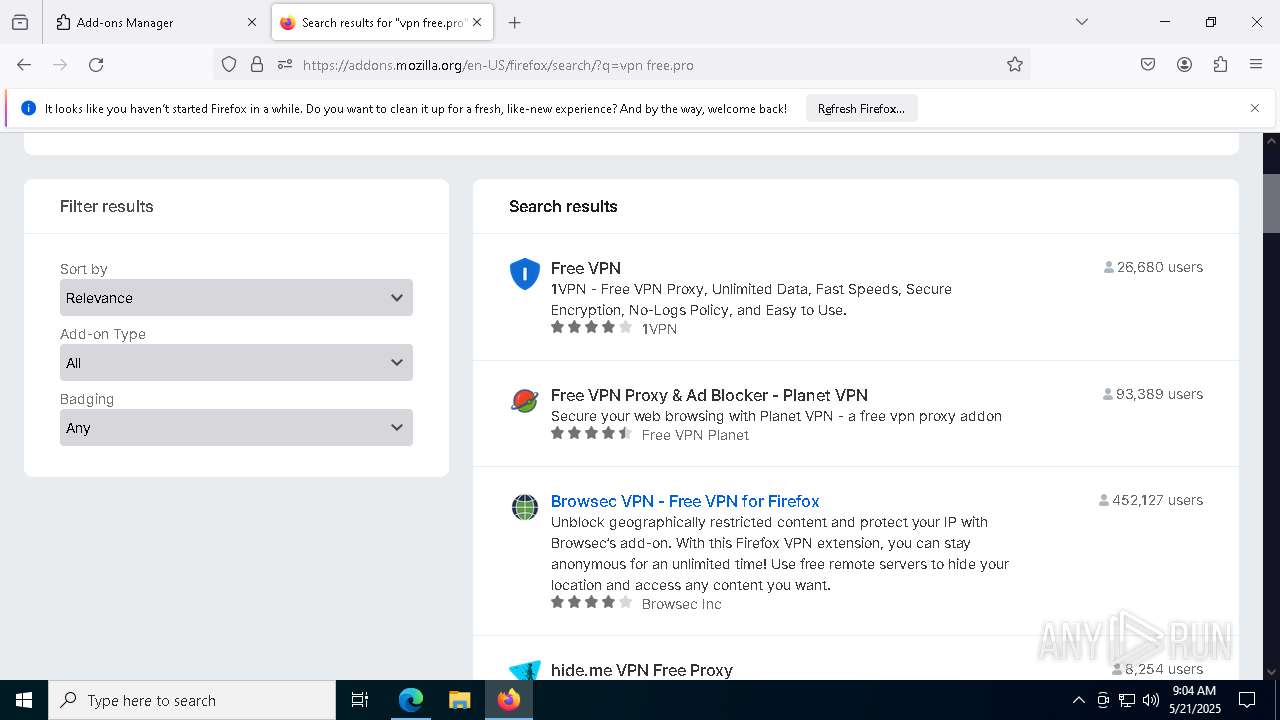Go back using the back arrow
This screenshot has width=1280, height=720.
click(x=24, y=65)
